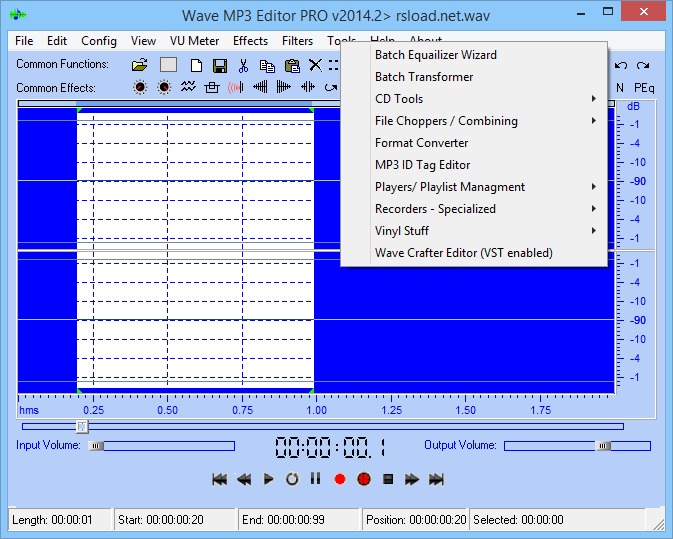Paste audio with the clipboard icon
The width and height of the screenshot is (673, 539).
pyautogui.click(x=292, y=66)
